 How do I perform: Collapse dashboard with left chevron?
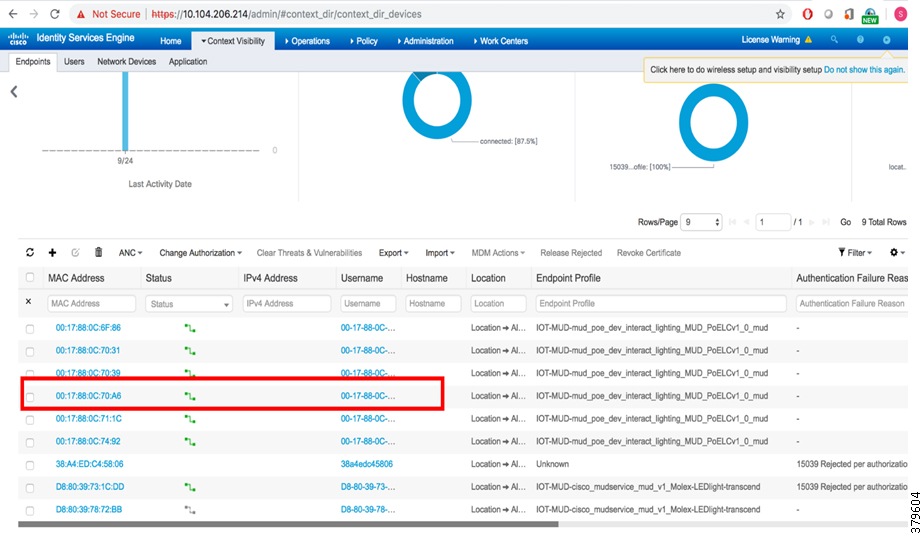14,91
